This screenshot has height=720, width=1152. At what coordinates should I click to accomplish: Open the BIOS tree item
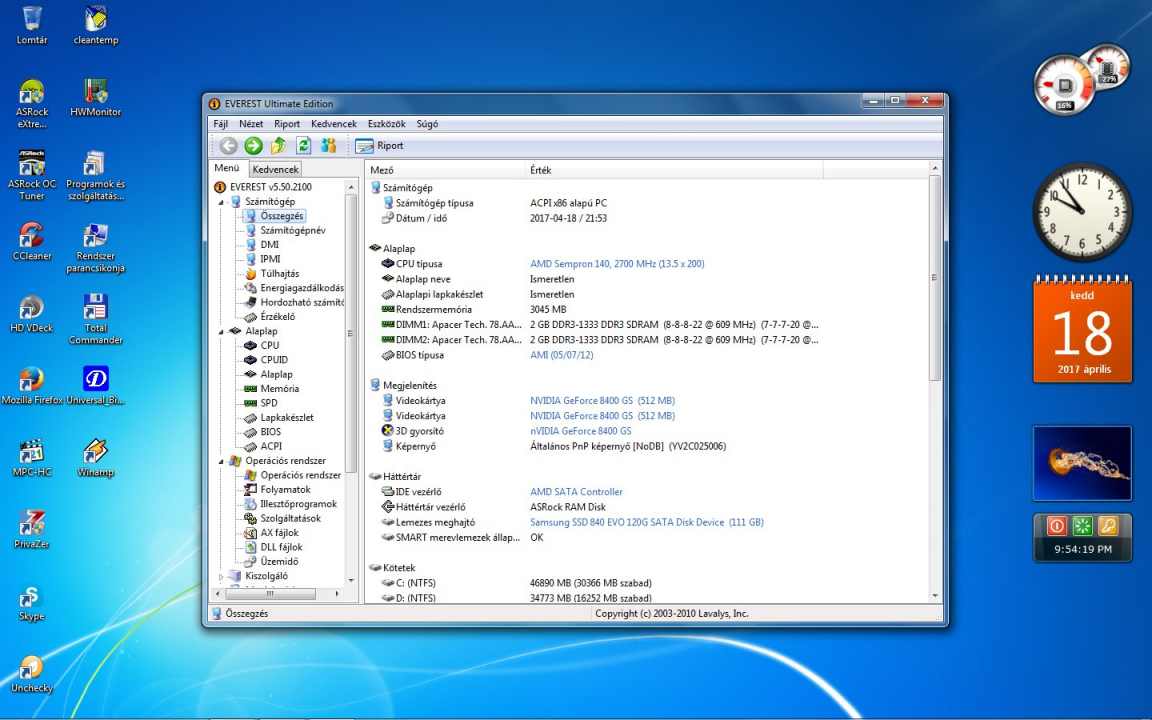tap(270, 432)
